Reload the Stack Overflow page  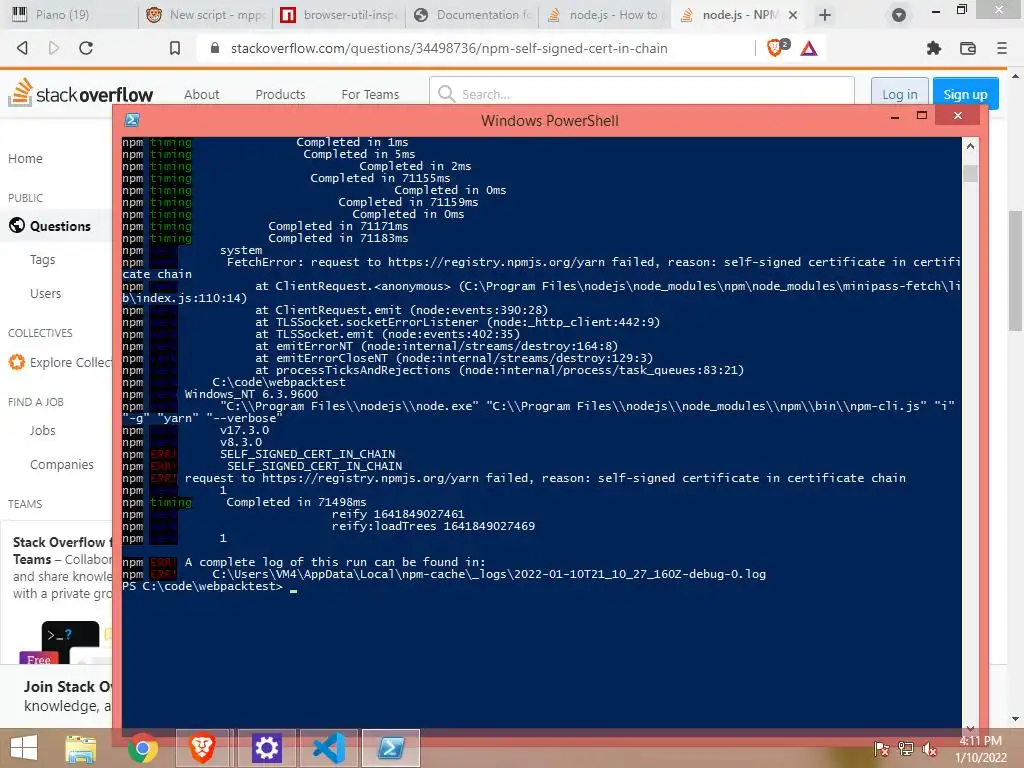point(86,48)
